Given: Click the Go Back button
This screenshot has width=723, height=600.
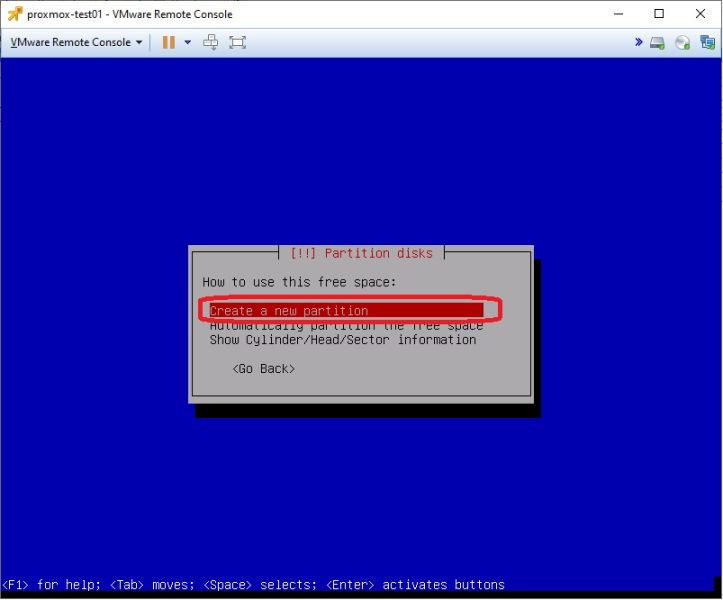Looking at the screenshot, I should point(263,369).
